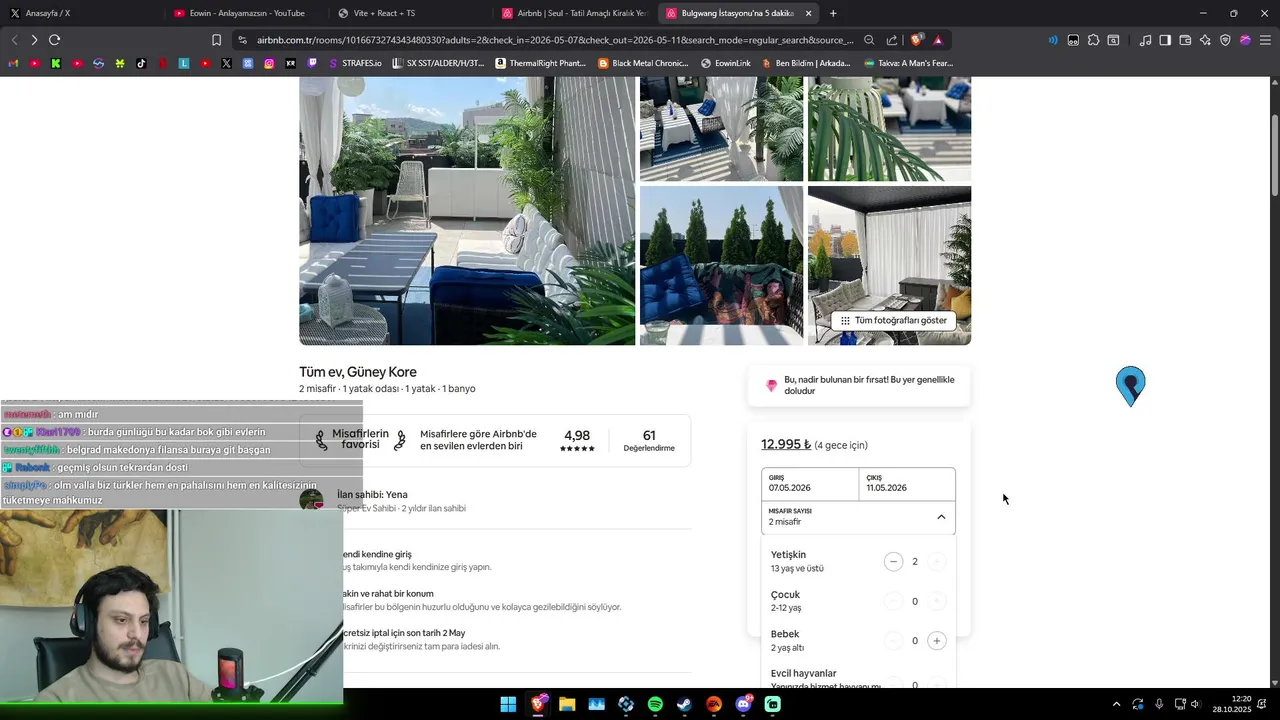
Task: Open the Gmail bookmark icon
Action: coord(13,63)
